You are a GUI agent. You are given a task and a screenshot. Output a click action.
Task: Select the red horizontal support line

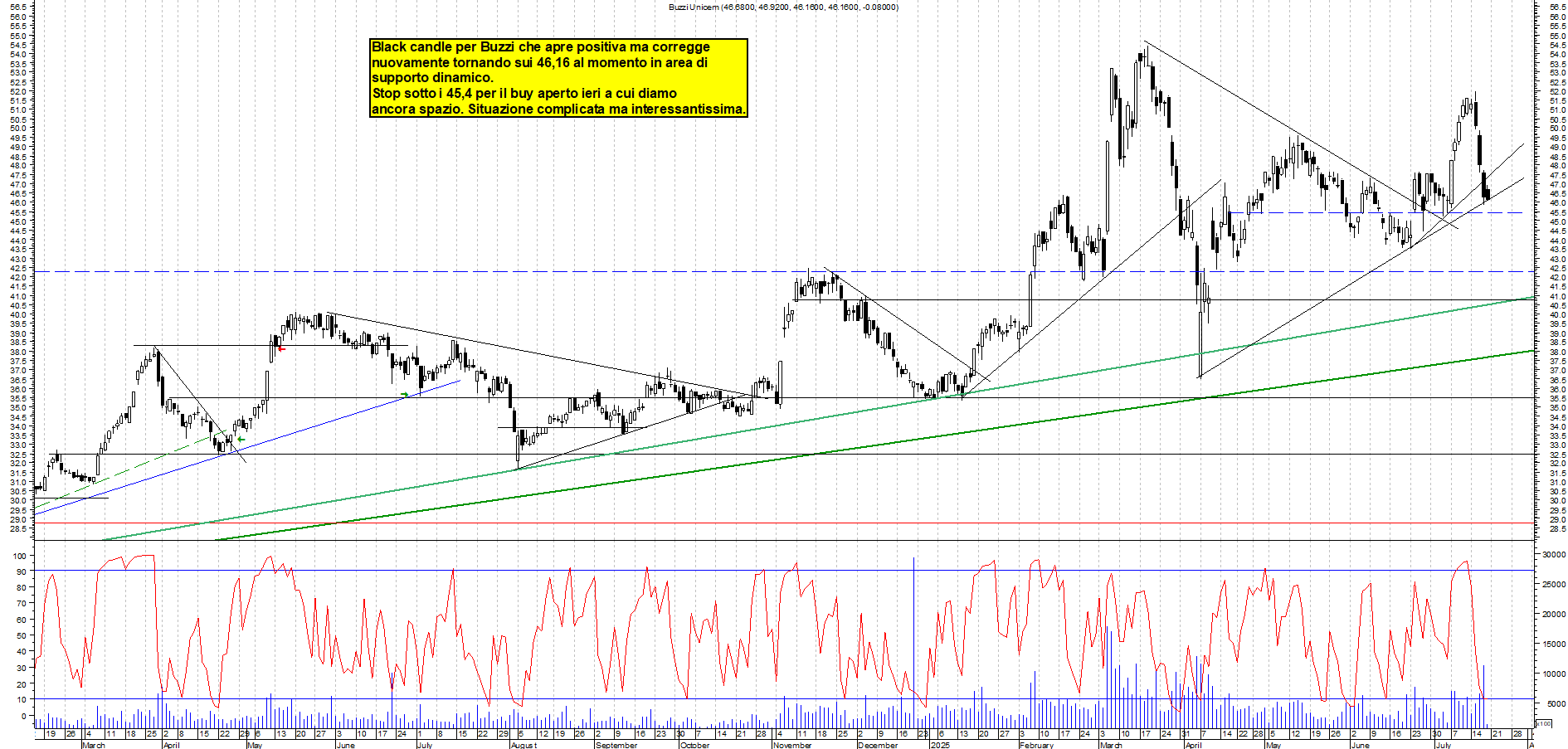click(783, 523)
